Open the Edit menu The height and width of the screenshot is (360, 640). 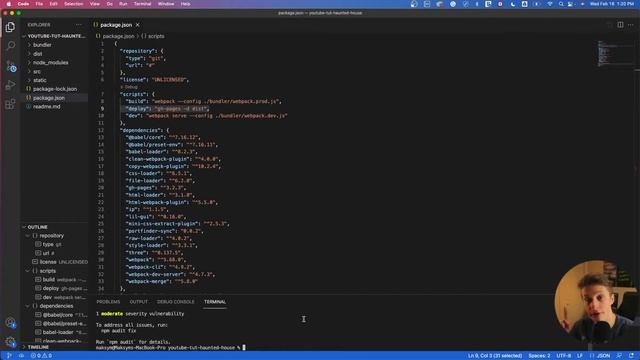click(x=53, y=4)
